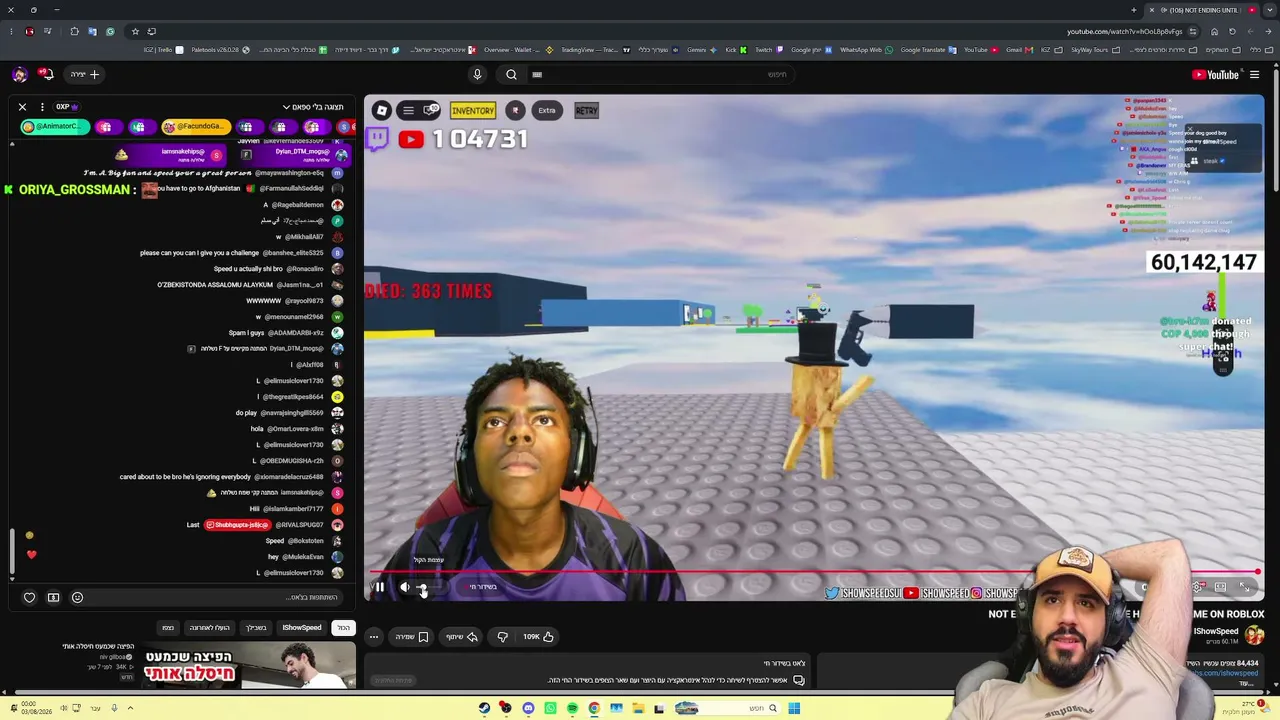Open the YouTube home logo
Image resolution: width=1280 pixels, height=720 pixels.
1216,74
